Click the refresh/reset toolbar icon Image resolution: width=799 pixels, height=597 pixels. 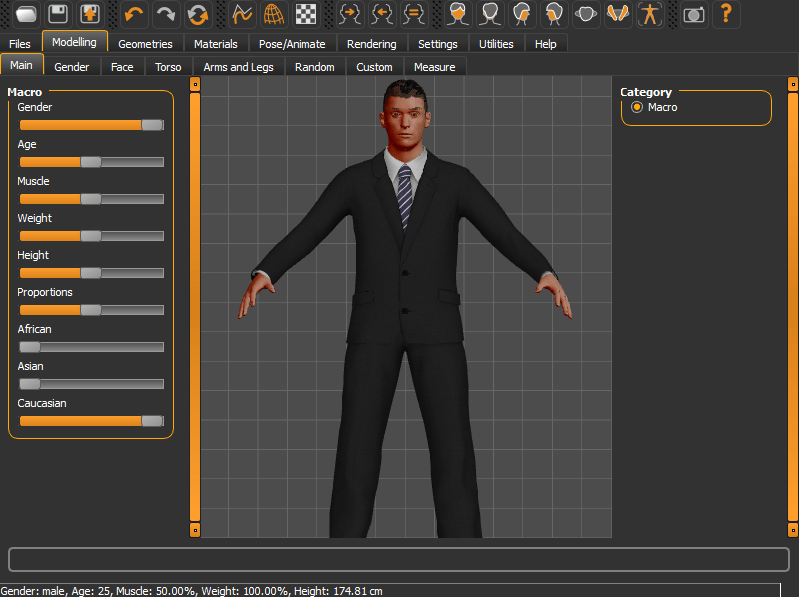tap(197, 14)
